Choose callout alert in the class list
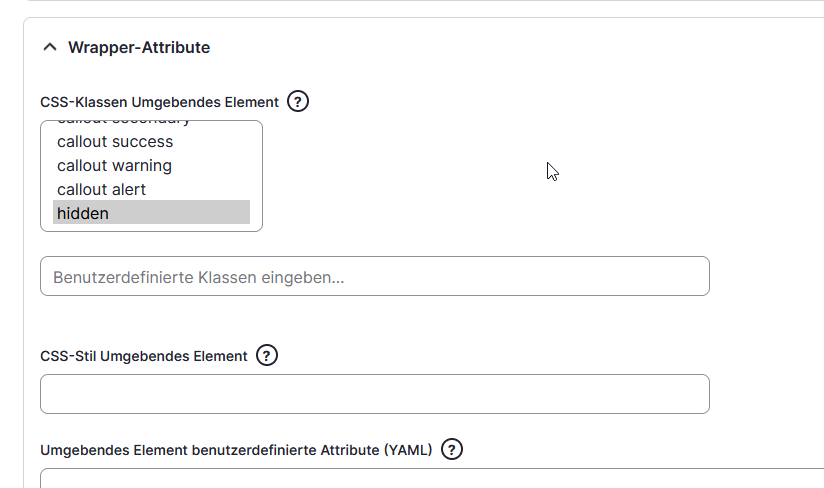Image resolution: width=824 pixels, height=488 pixels. click(x=101, y=190)
